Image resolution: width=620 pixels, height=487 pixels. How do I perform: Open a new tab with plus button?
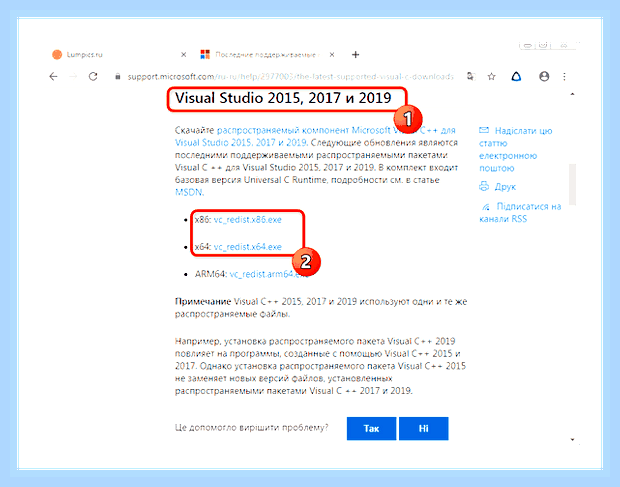[355, 55]
